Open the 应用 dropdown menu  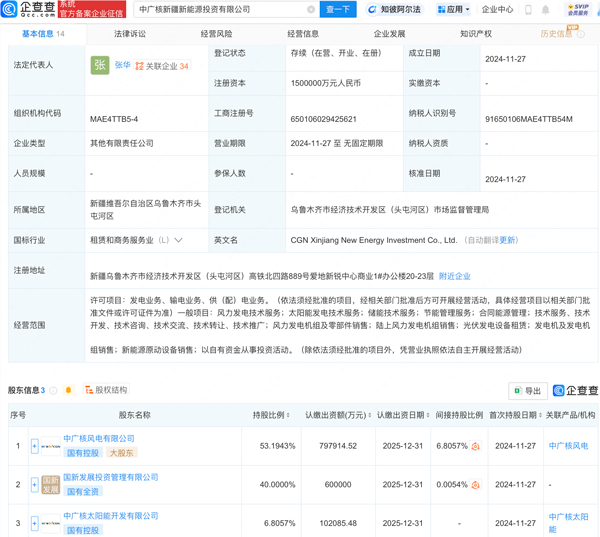(453, 10)
